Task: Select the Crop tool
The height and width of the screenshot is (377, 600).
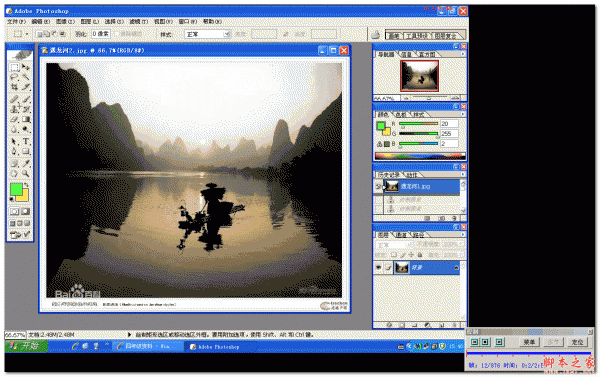Action: pos(14,88)
